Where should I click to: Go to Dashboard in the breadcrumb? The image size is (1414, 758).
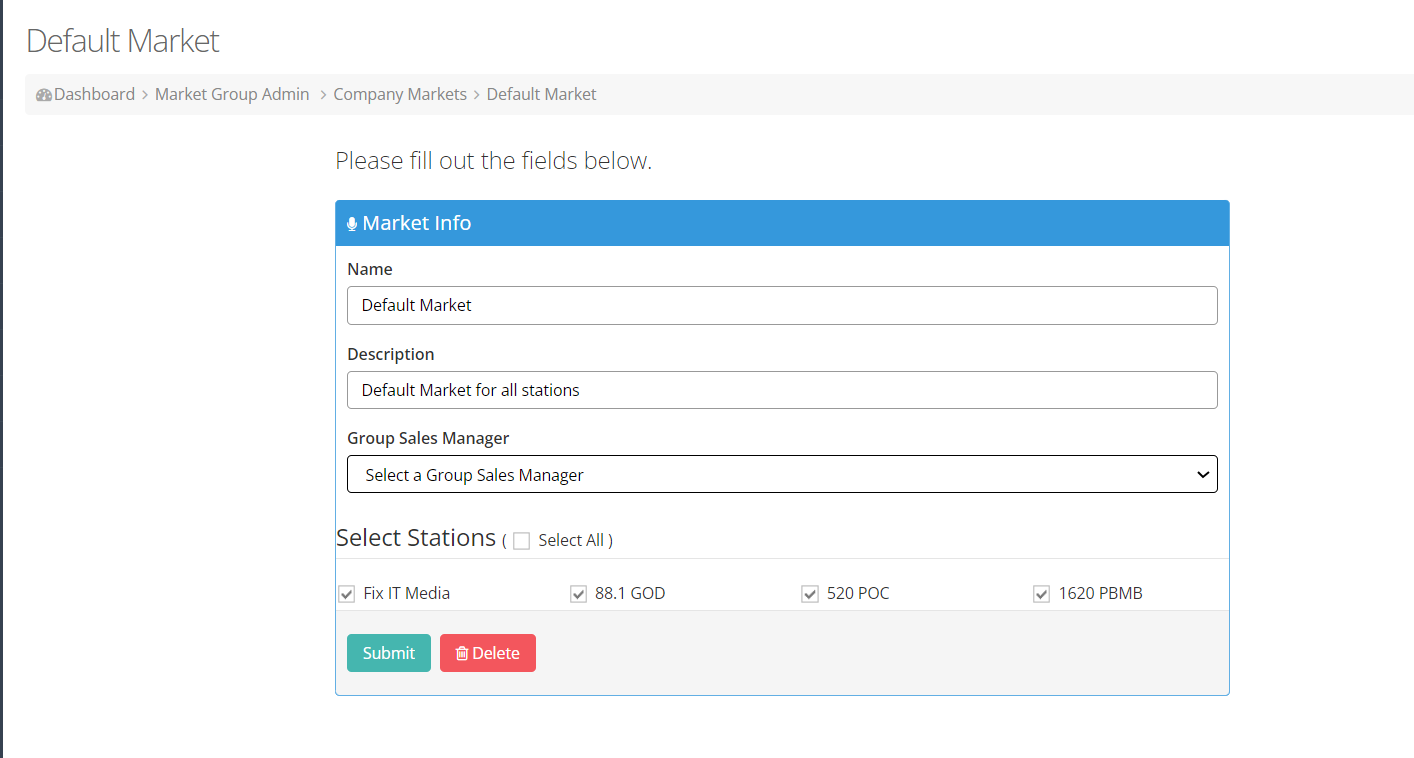(x=94, y=94)
